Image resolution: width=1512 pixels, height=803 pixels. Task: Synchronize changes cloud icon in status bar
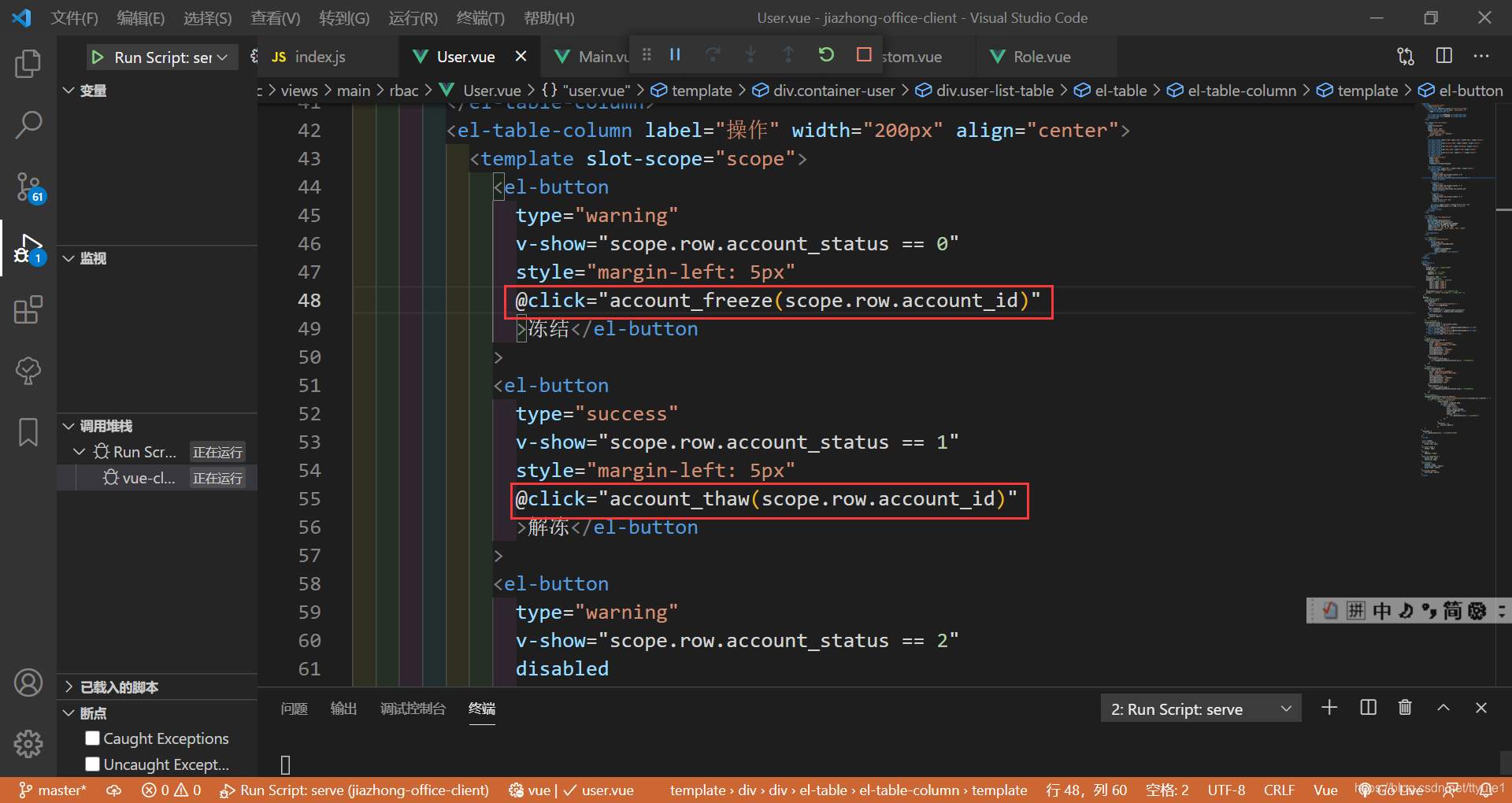[114, 790]
